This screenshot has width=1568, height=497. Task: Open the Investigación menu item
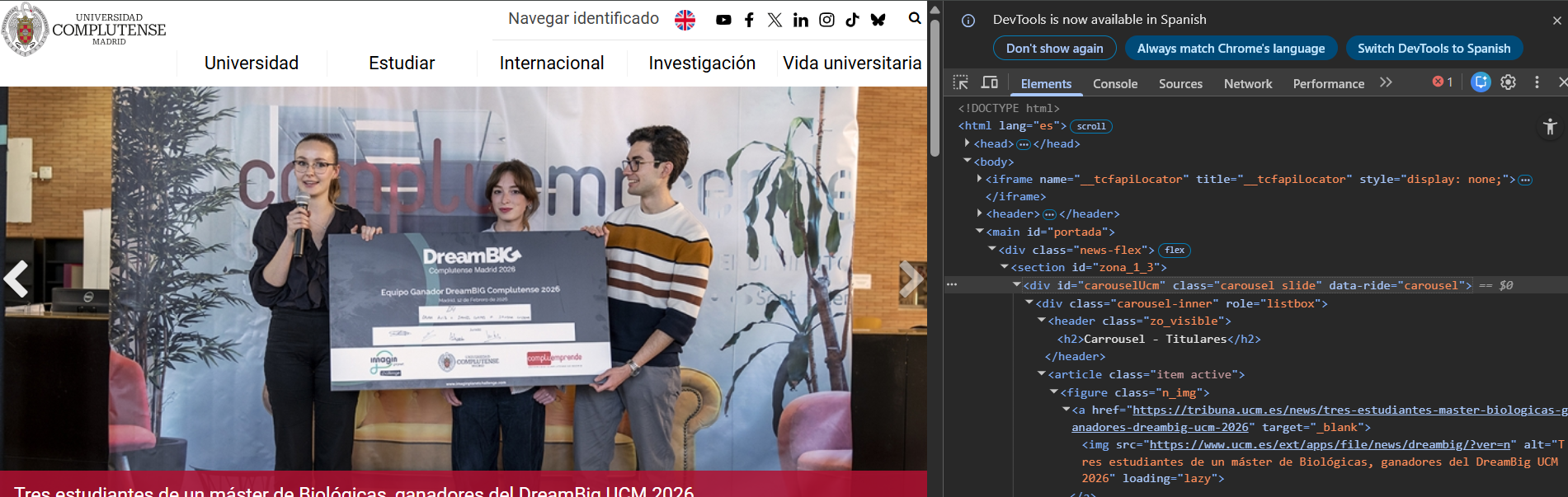pyautogui.click(x=701, y=63)
